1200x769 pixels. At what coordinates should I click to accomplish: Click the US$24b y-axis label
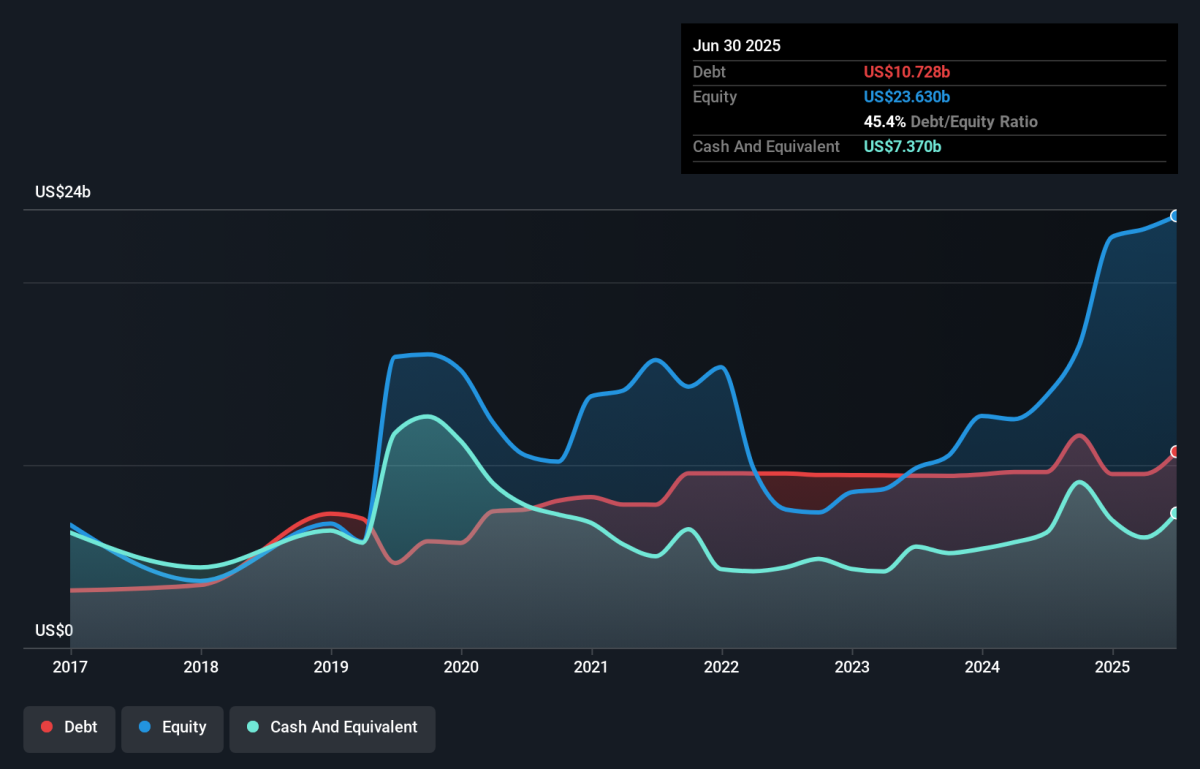click(x=62, y=192)
